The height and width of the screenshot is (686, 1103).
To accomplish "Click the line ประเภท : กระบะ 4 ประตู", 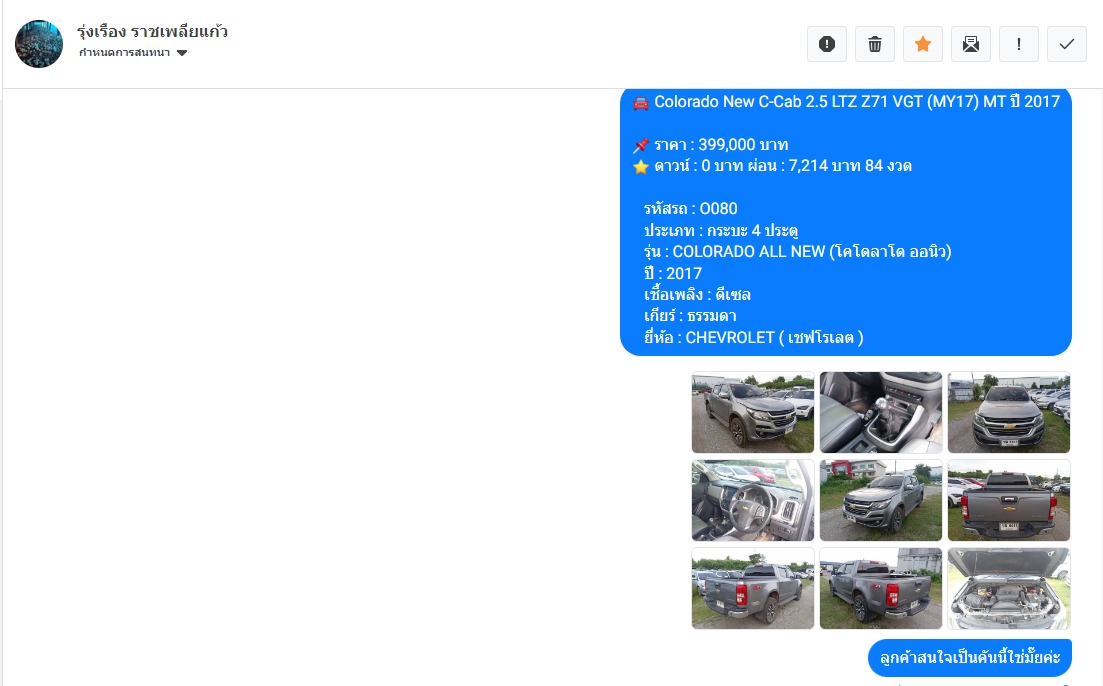I will (721, 231).
